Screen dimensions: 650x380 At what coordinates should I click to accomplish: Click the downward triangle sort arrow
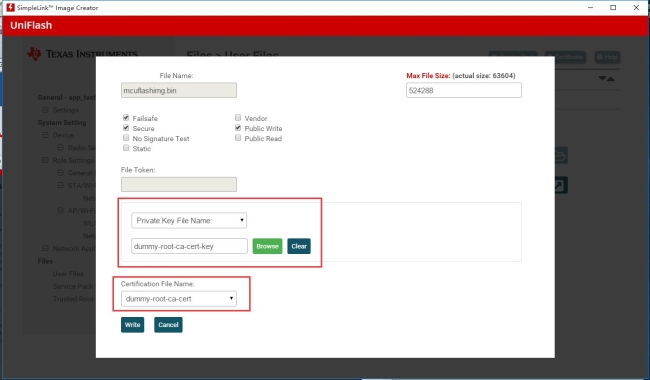point(602,78)
